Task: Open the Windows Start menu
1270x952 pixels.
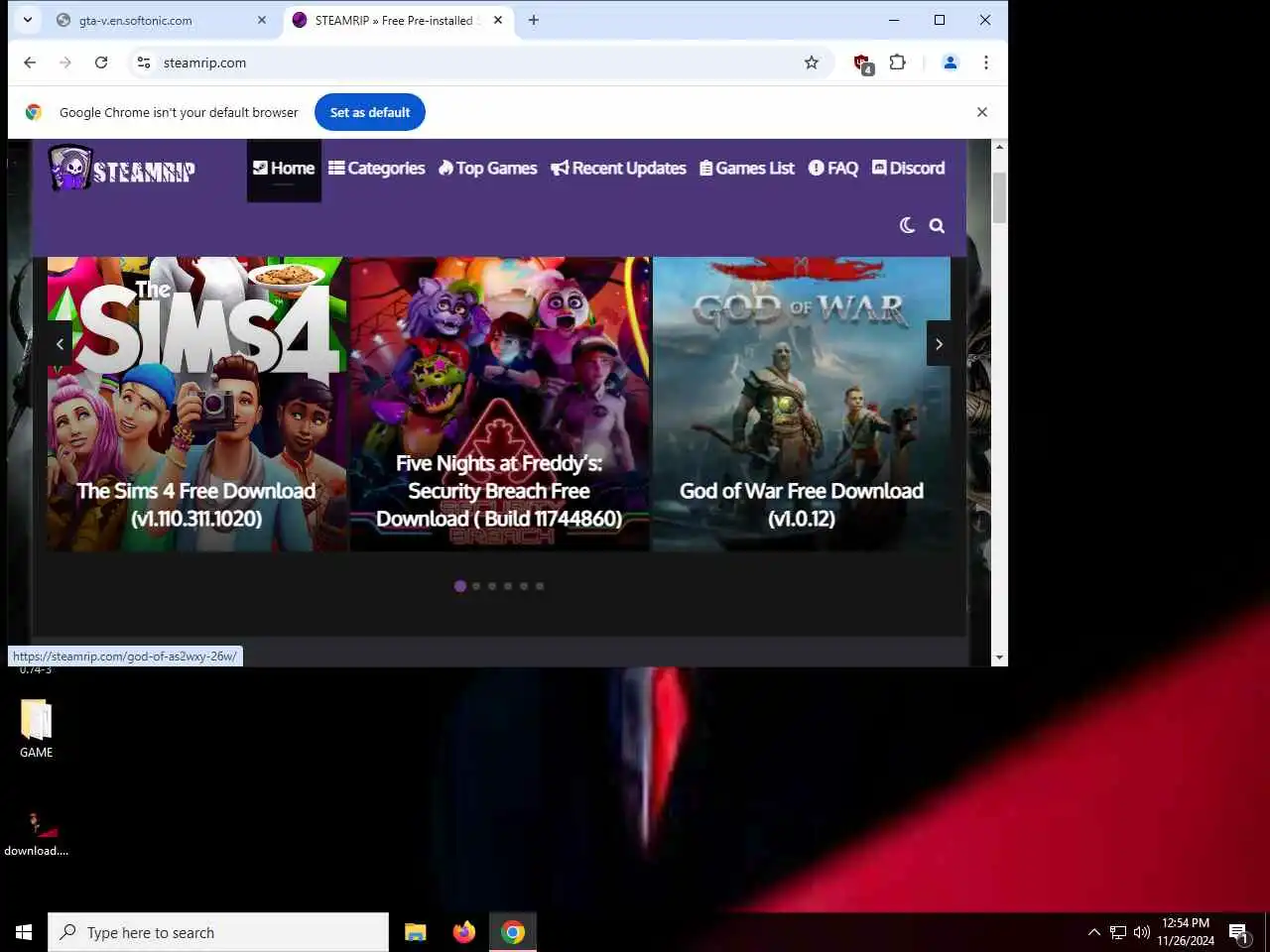Action: click(x=24, y=932)
